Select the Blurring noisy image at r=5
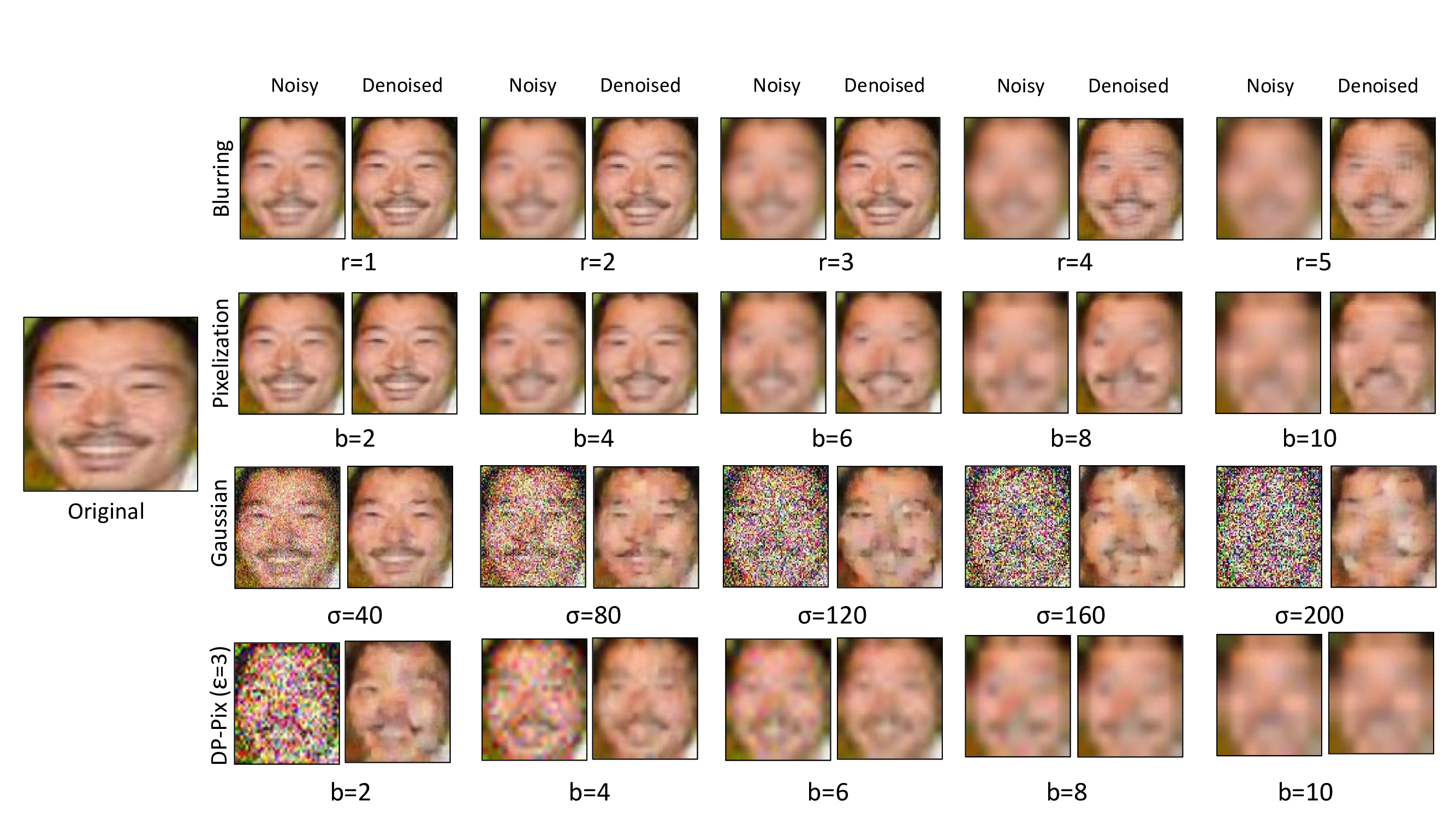 (x=1269, y=178)
